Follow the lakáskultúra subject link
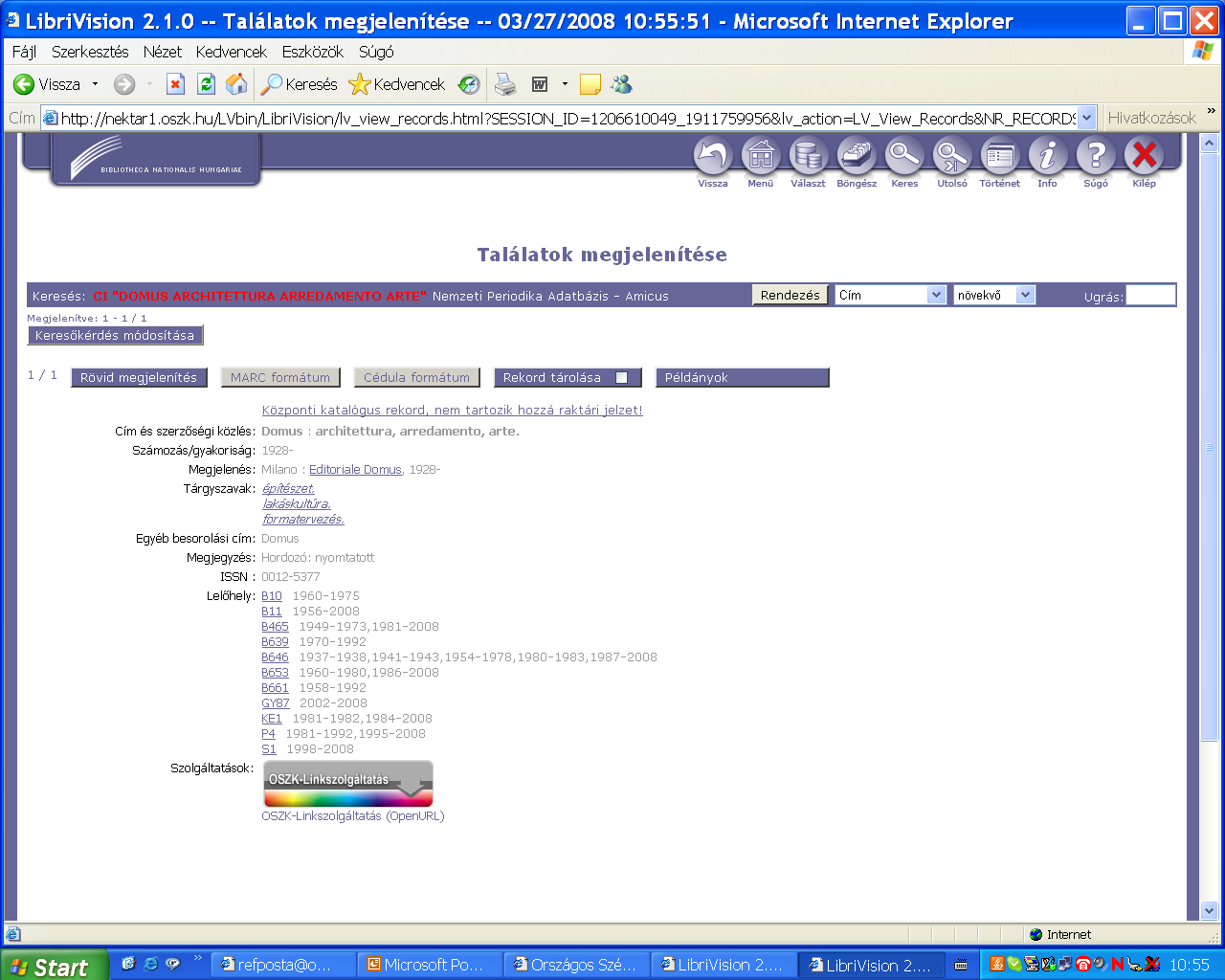The image size is (1225, 980). coord(297,503)
